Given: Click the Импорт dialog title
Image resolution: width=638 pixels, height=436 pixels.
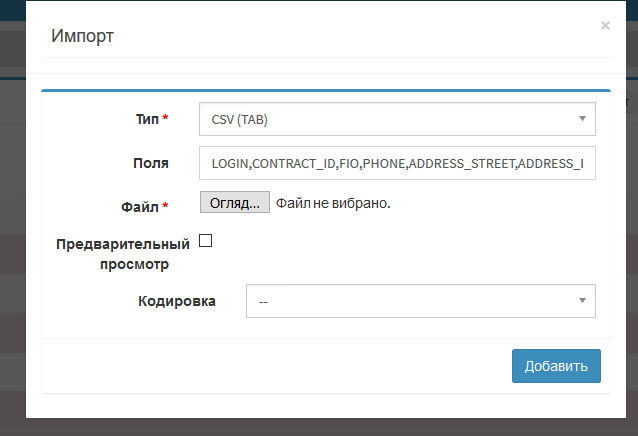Looking at the screenshot, I should point(82,37).
